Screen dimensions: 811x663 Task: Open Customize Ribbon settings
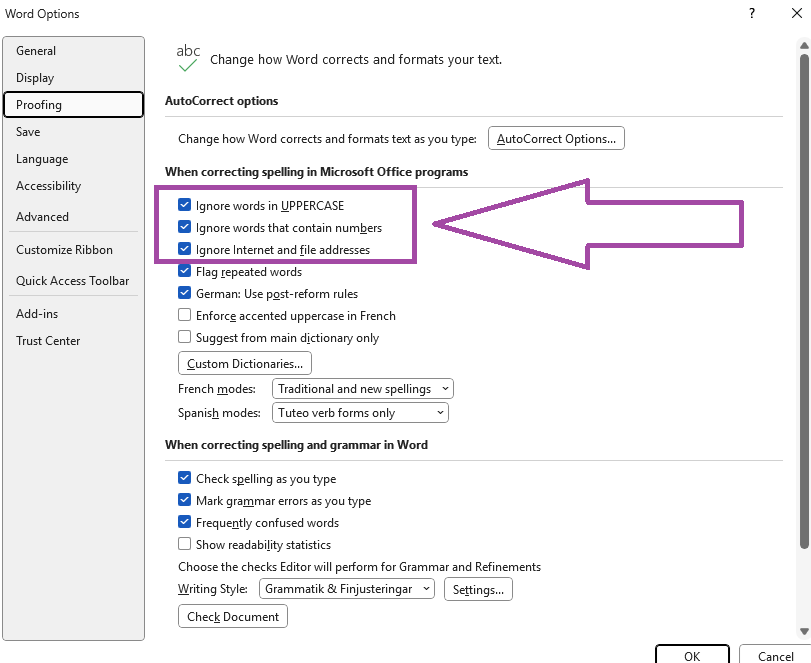[73, 250]
